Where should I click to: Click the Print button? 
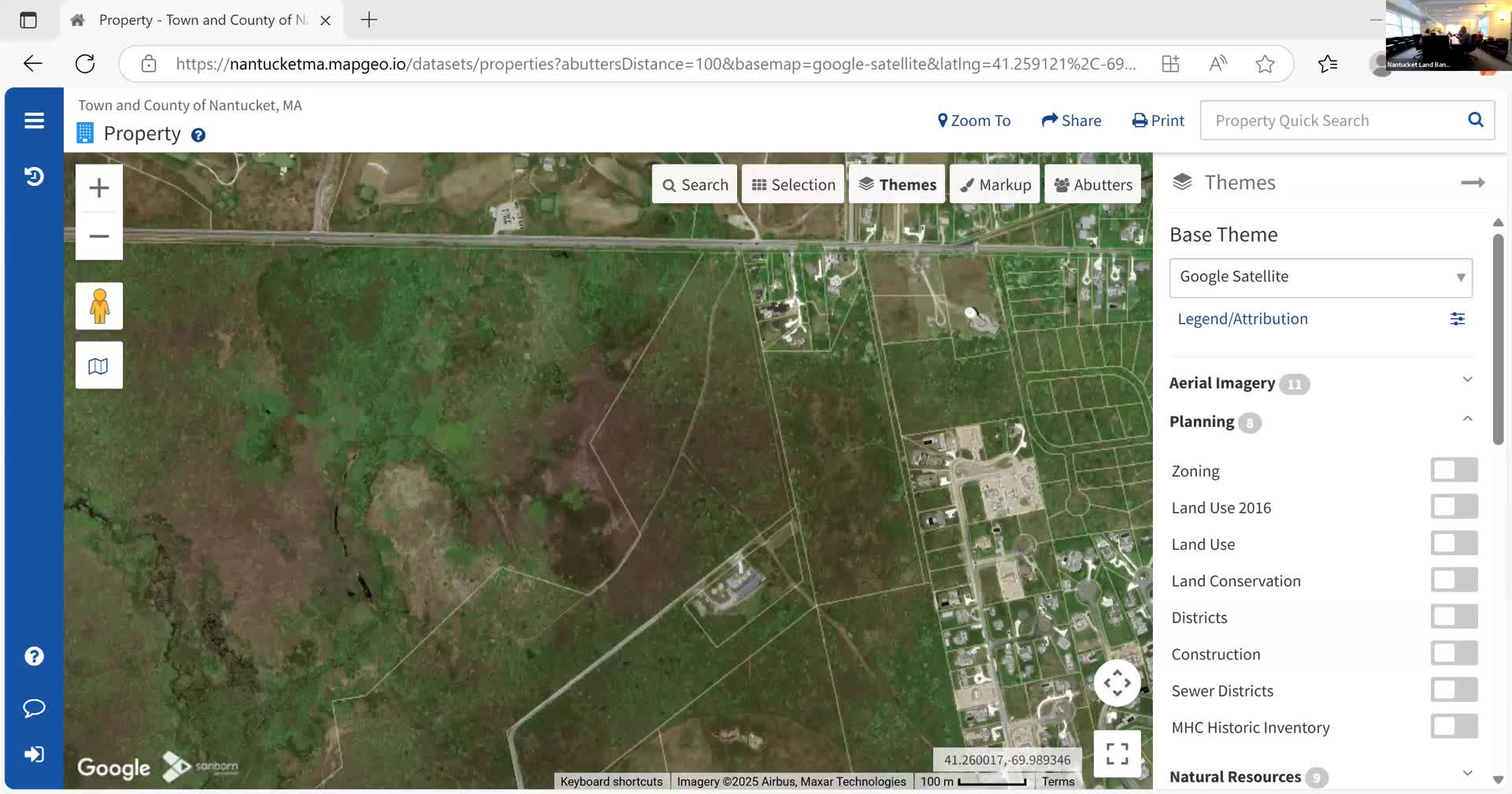(1158, 121)
